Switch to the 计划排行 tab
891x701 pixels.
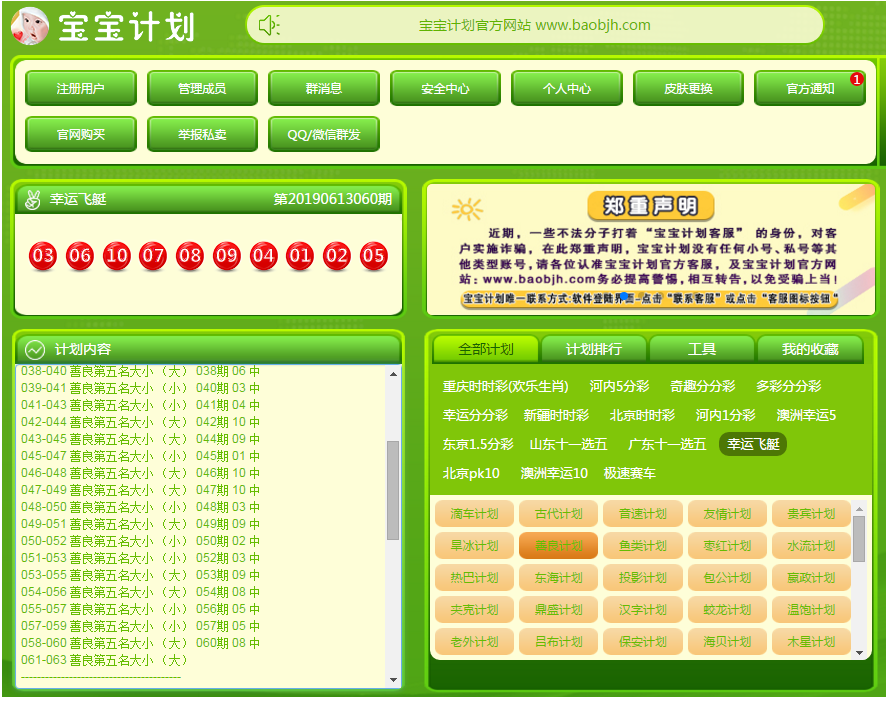point(593,349)
